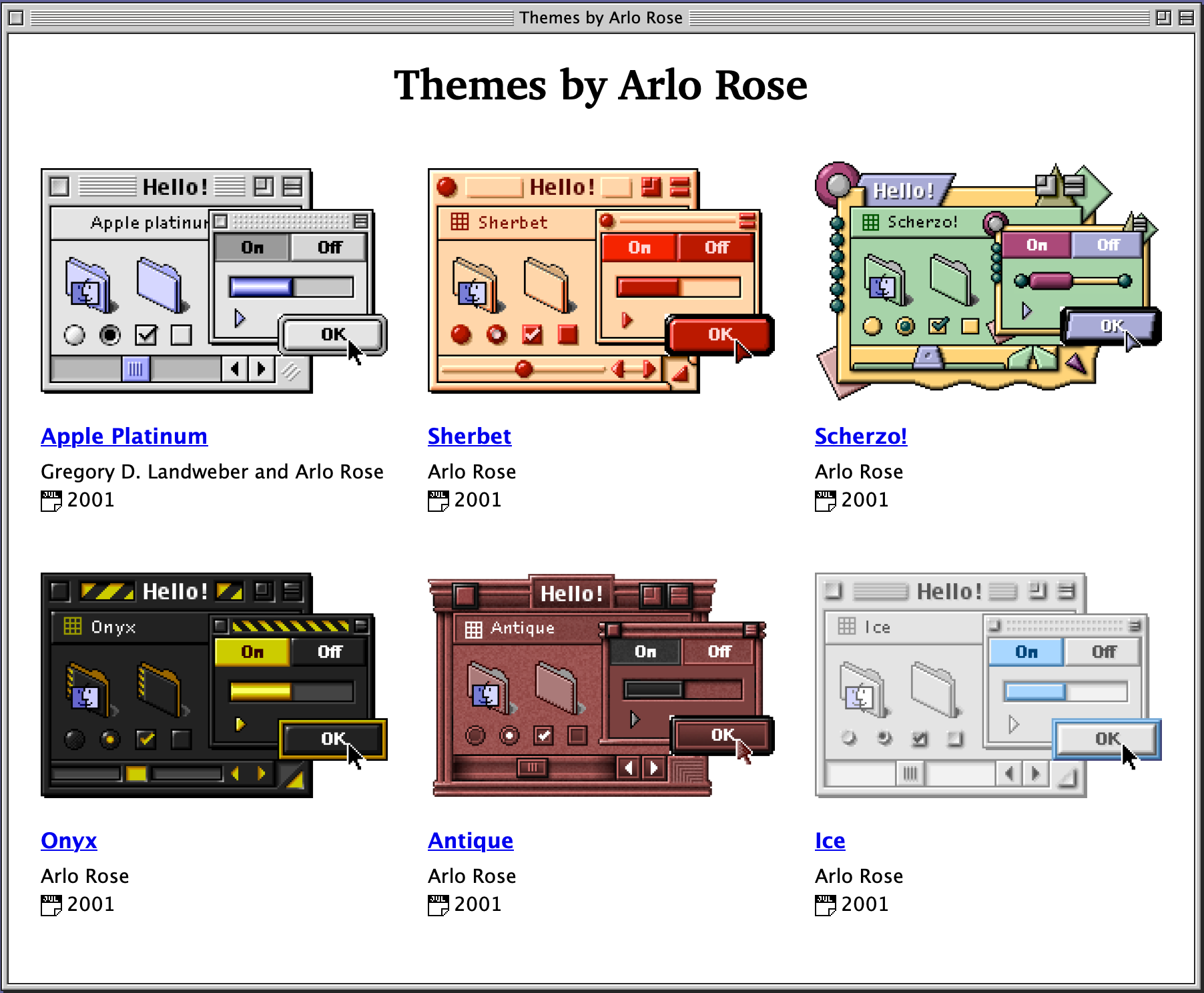Click the 'Arlo Rose' author under Sherbet
Screen dimensions: 1204x993
(x=472, y=472)
